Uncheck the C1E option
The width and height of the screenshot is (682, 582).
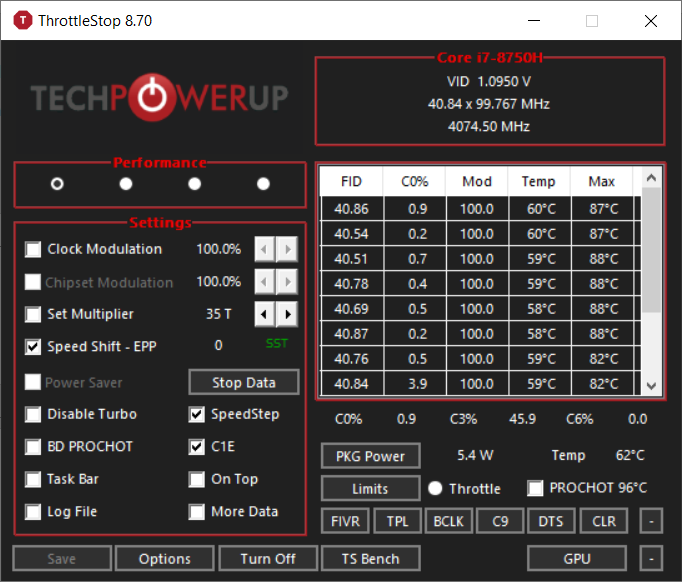[197, 447]
